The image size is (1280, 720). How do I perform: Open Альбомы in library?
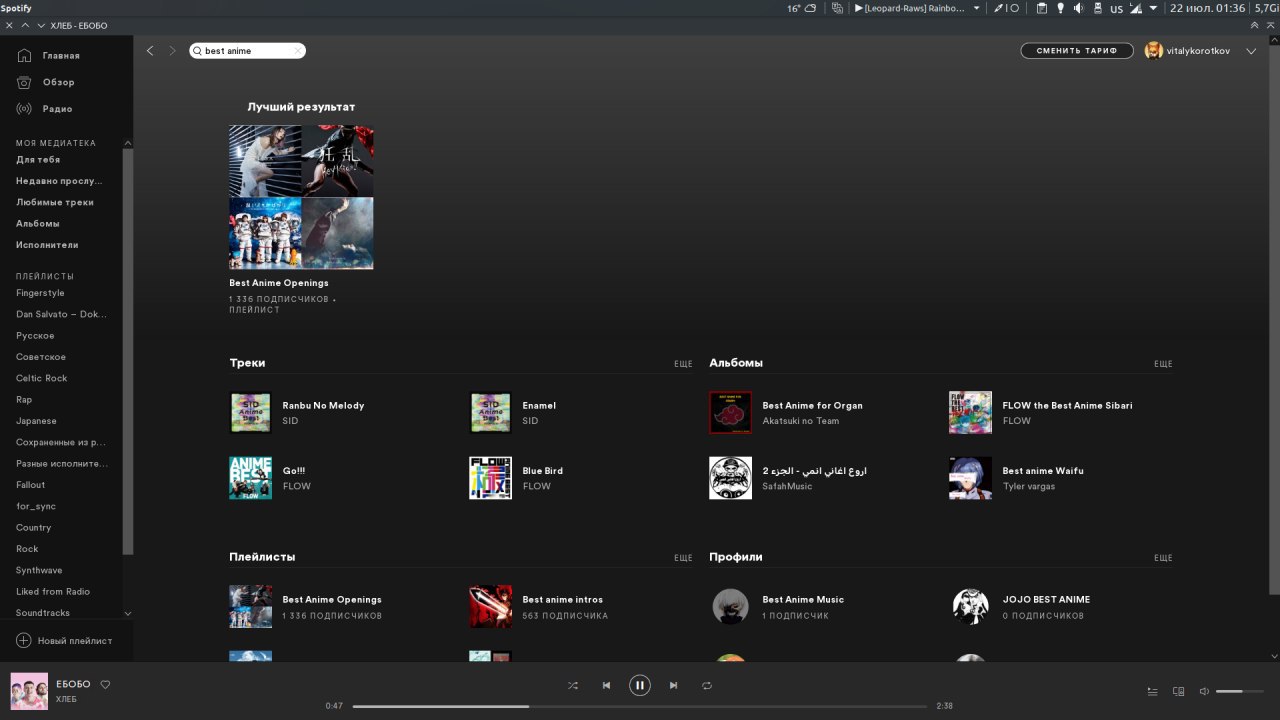[38, 224]
